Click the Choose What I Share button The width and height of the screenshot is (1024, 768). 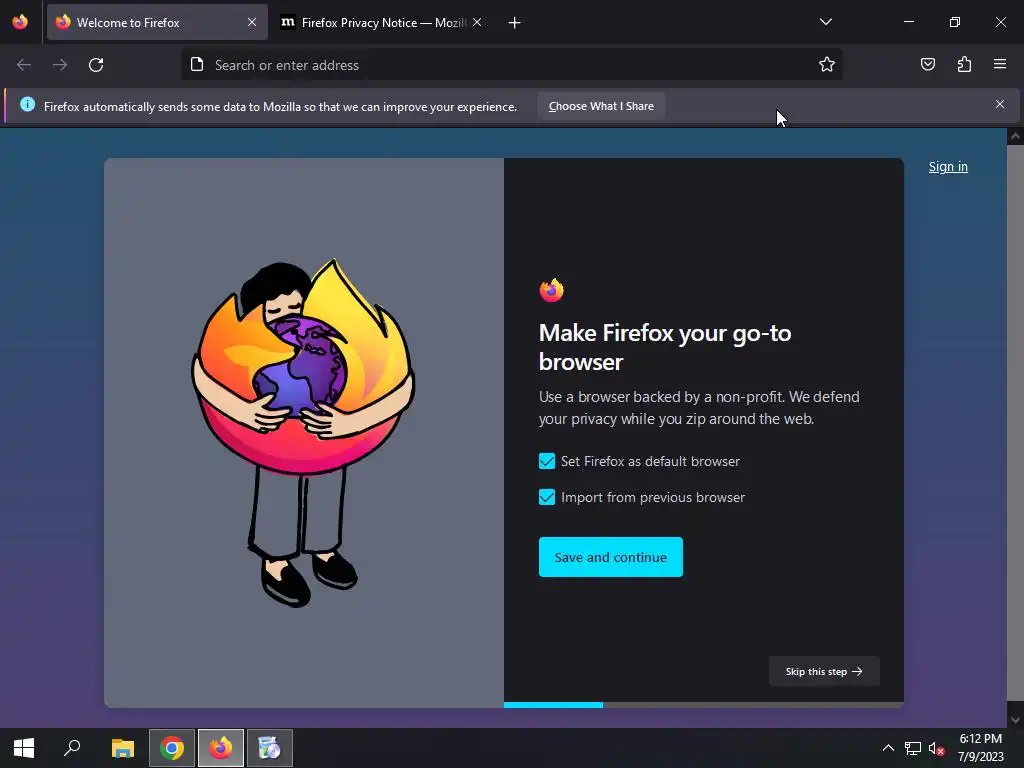(601, 106)
